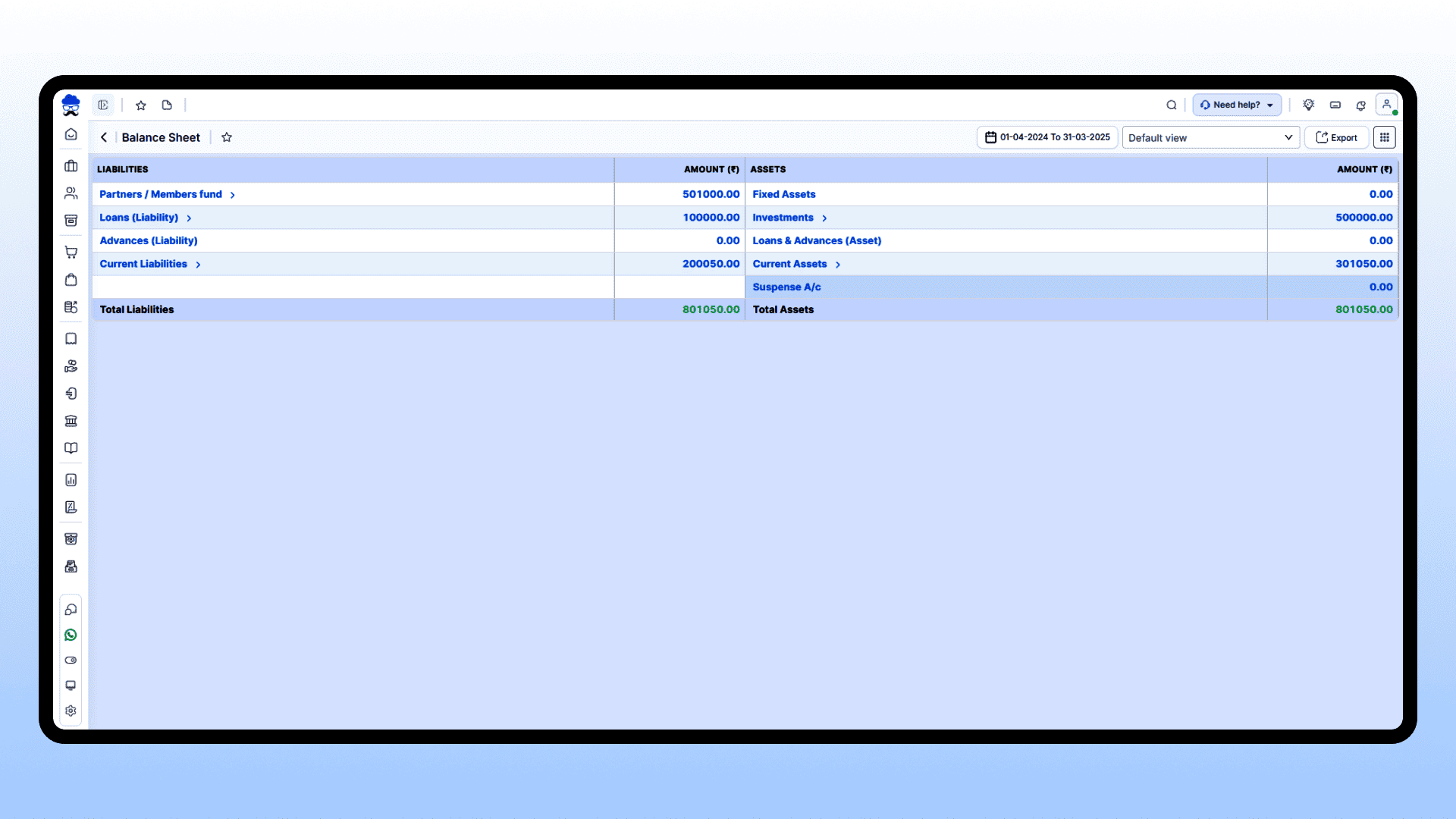
Task: Open settings gear at sidebar bottom
Action: (71, 711)
